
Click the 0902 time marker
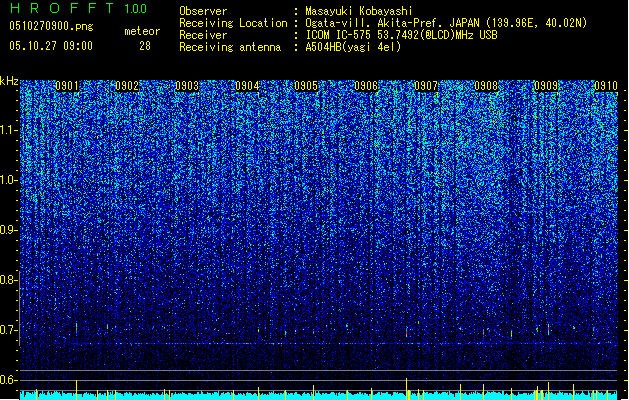(127, 86)
